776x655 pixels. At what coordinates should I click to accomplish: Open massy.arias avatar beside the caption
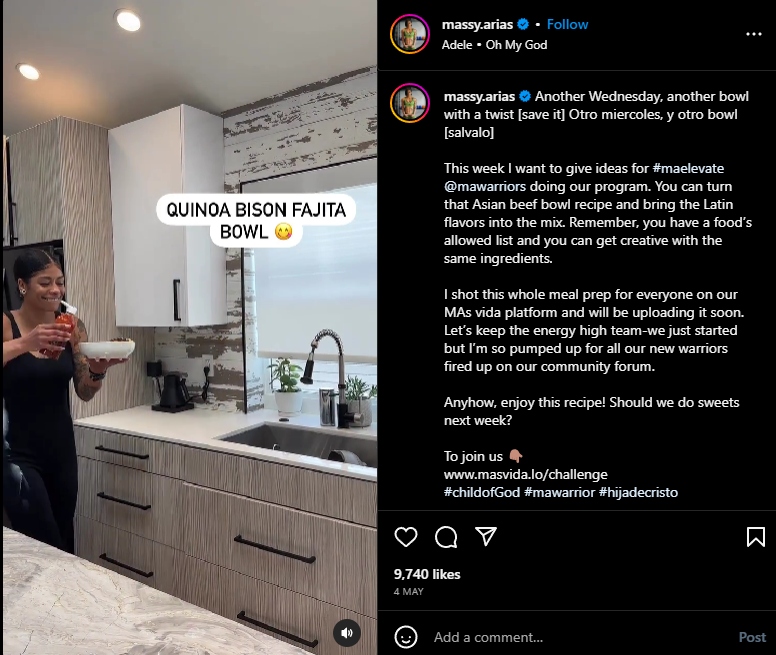410,103
